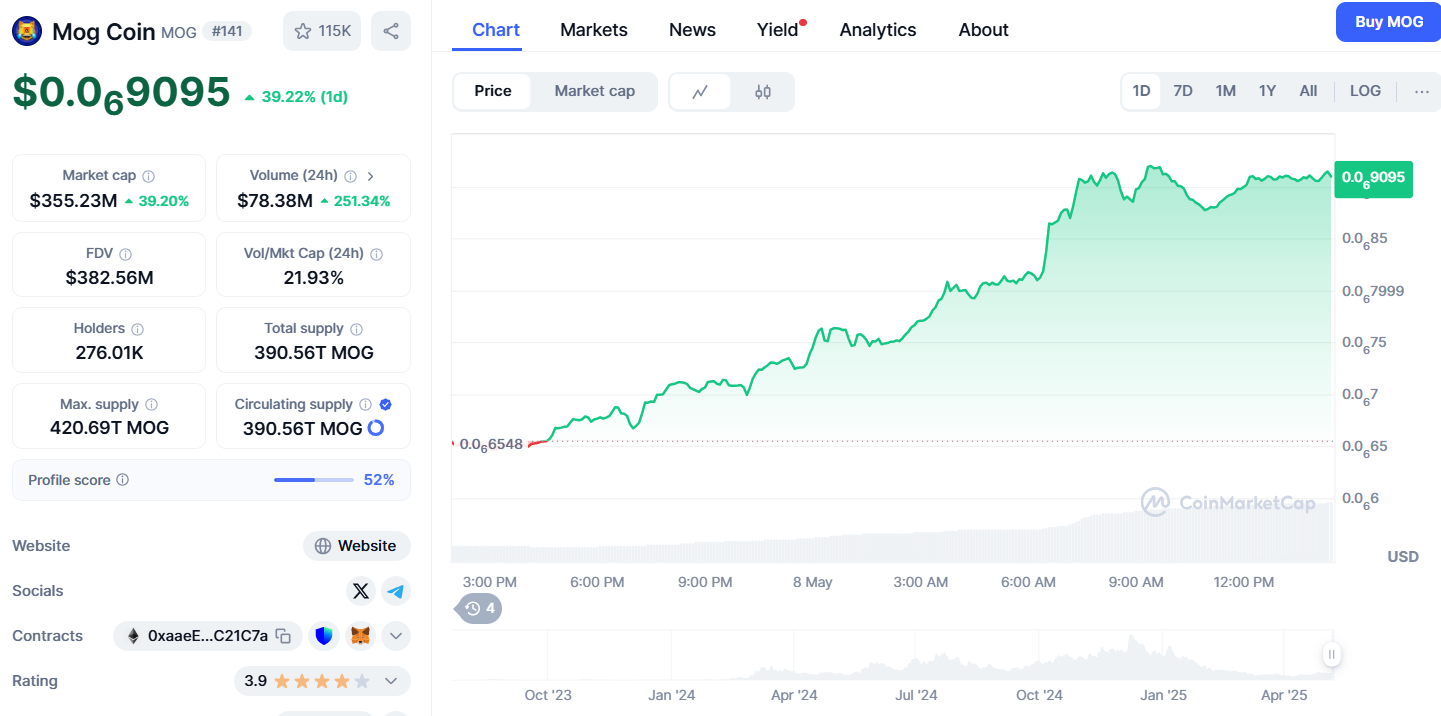Click the Buy MOG button
1441x716 pixels.
(x=1389, y=22)
